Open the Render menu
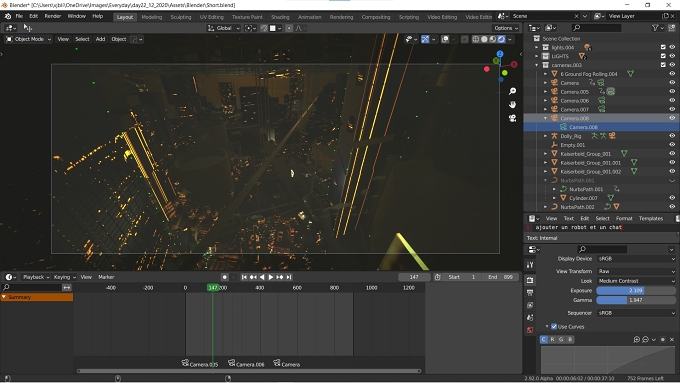 point(53,16)
